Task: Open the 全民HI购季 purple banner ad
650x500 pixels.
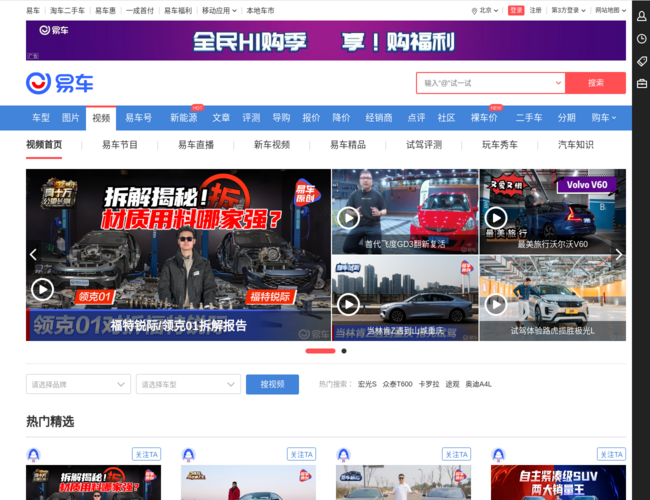Action: (326, 41)
